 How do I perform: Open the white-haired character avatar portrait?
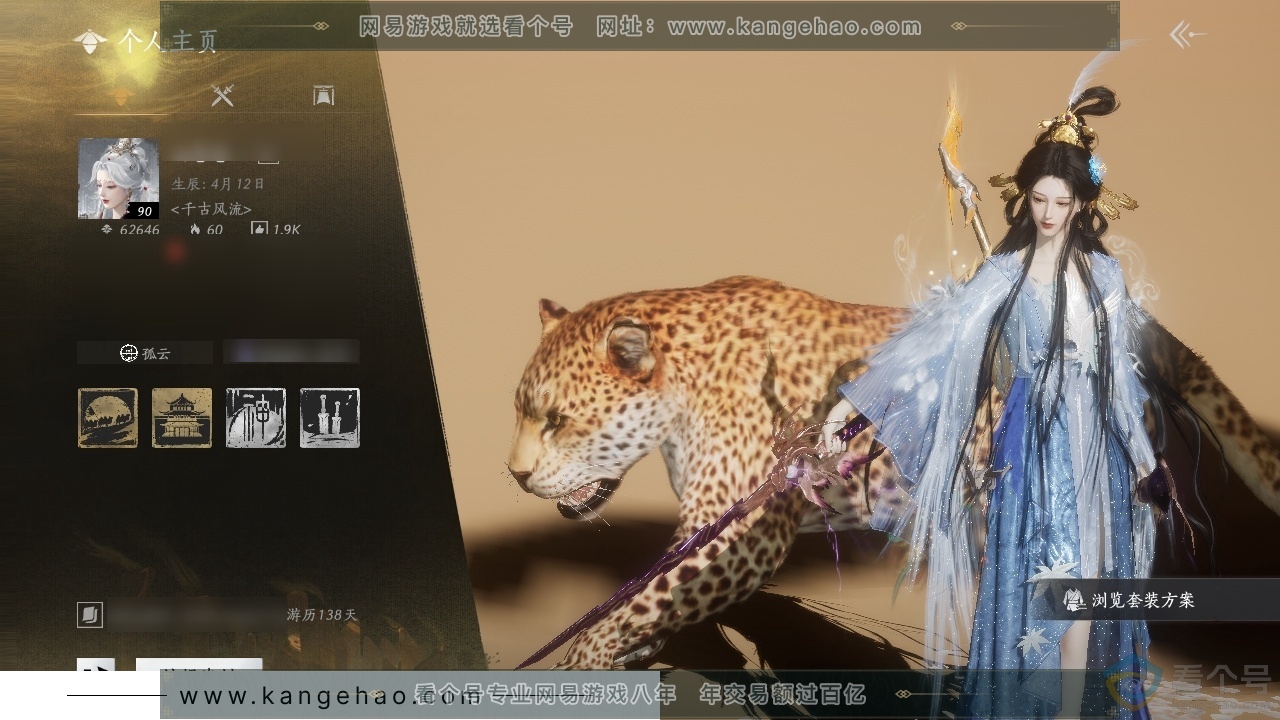tap(118, 178)
